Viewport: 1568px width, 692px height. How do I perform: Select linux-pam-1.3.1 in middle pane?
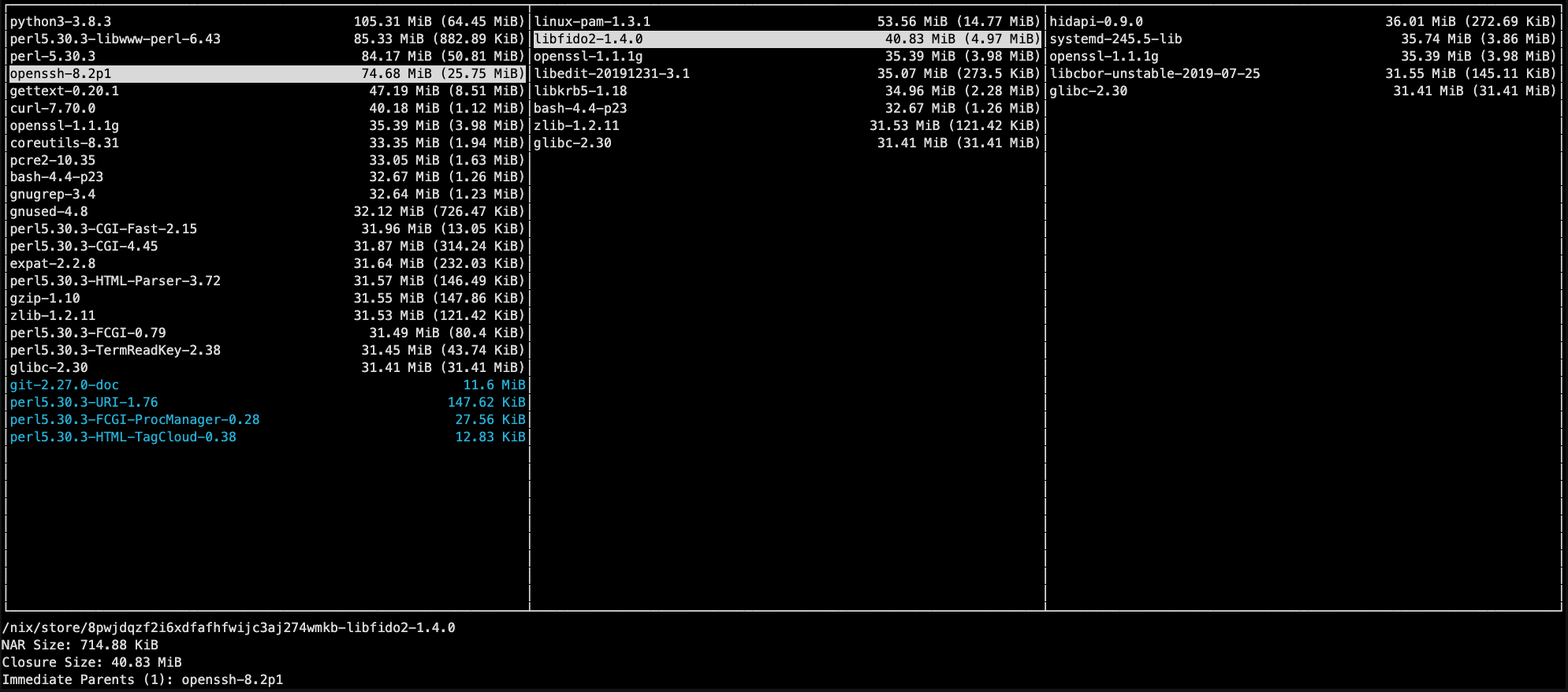pos(787,21)
